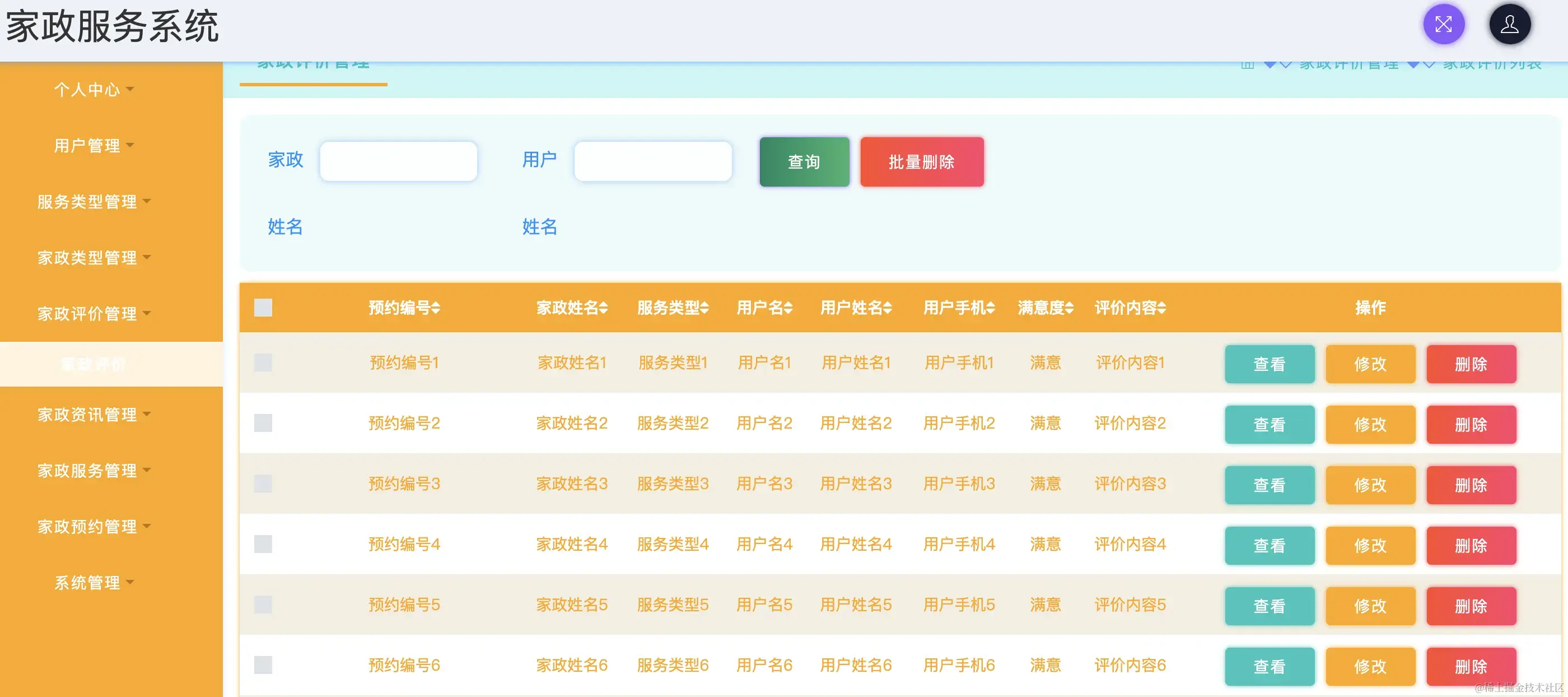Sort the table by 用户手机 column
The height and width of the screenshot is (697, 1568).
coord(958,308)
